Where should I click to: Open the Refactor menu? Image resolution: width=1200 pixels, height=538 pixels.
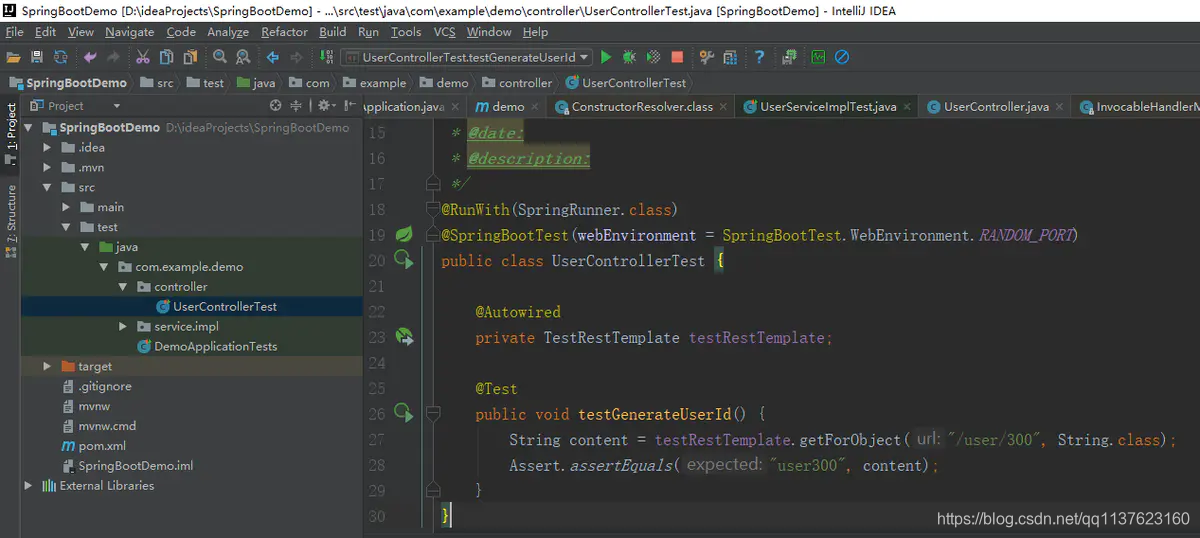coord(285,32)
